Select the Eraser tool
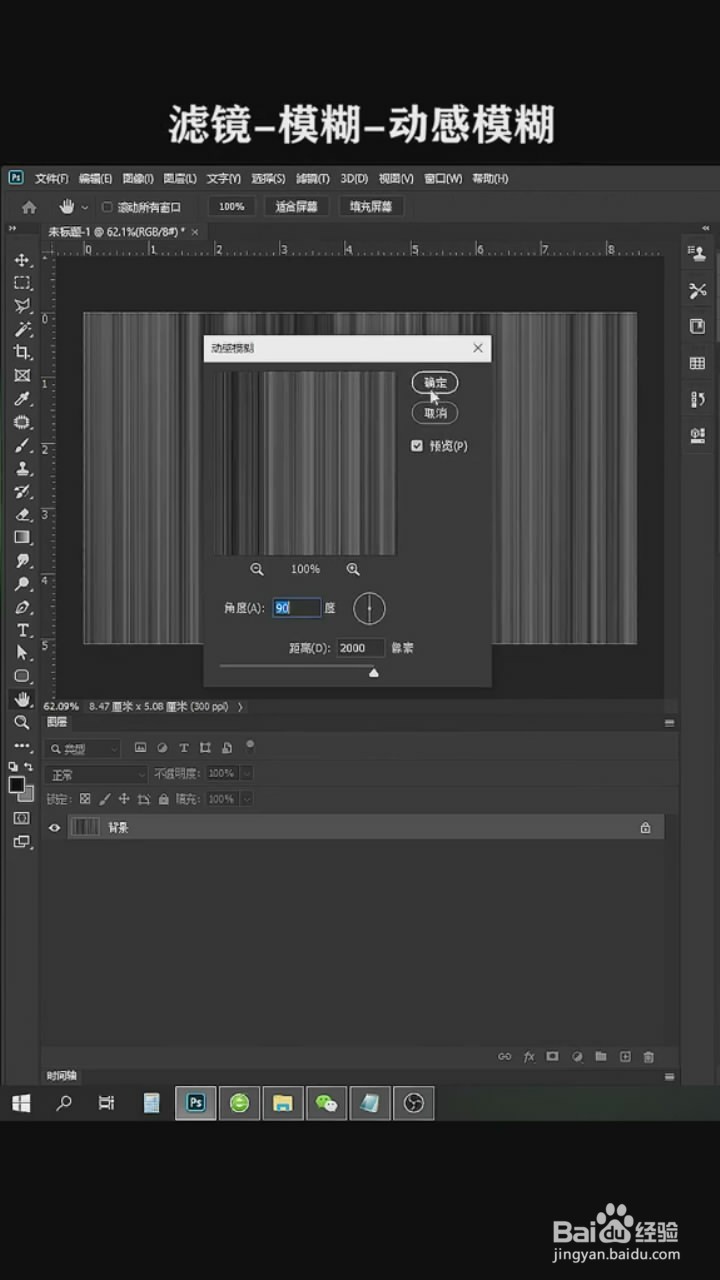 pos(22,515)
